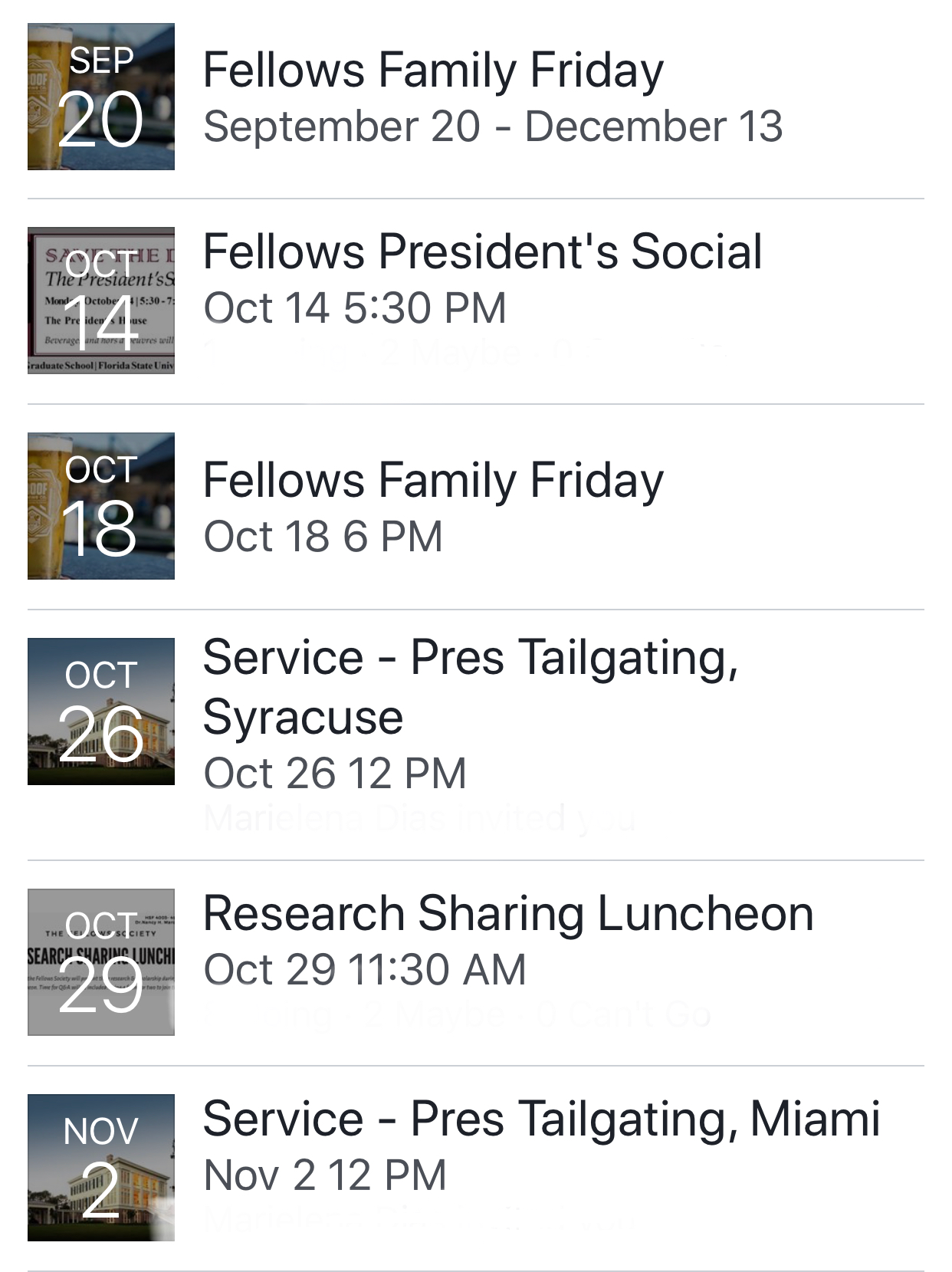952x1272 pixels.
Task: Click the Oct 14 5:30 PM time text
Action: click(x=355, y=308)
